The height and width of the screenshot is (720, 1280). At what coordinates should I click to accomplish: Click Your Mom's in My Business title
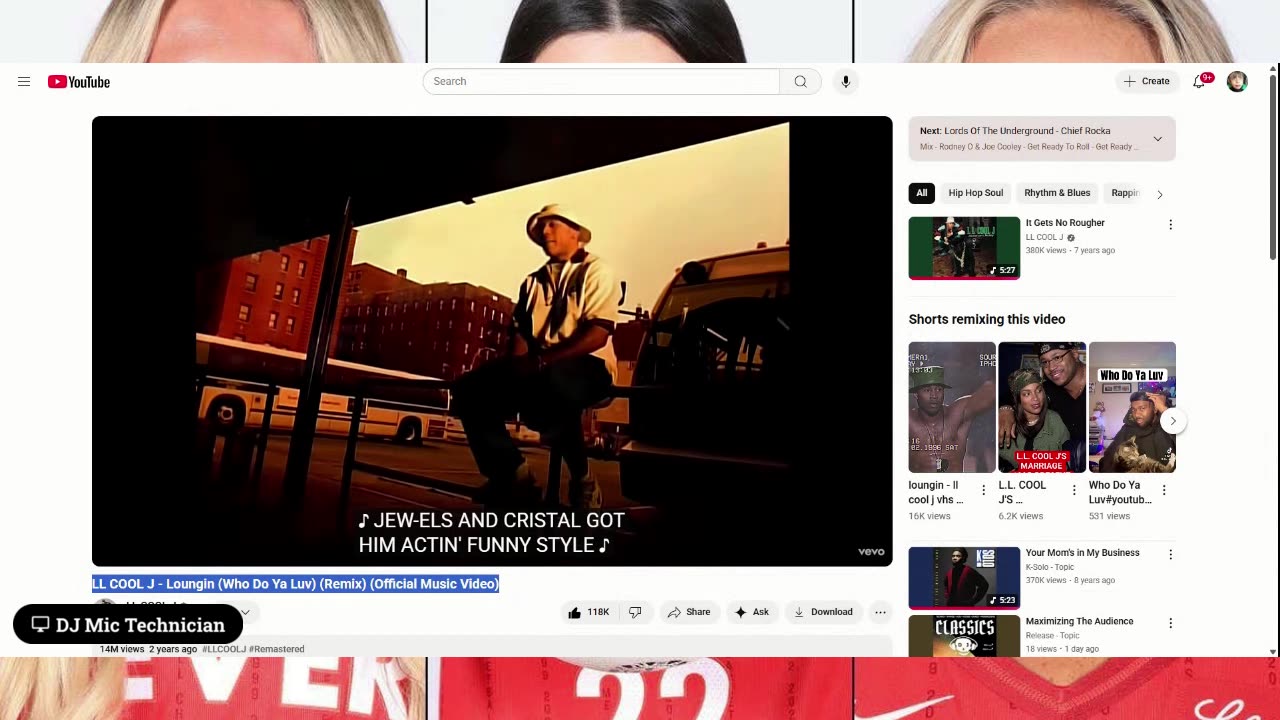coord(1082,553)
